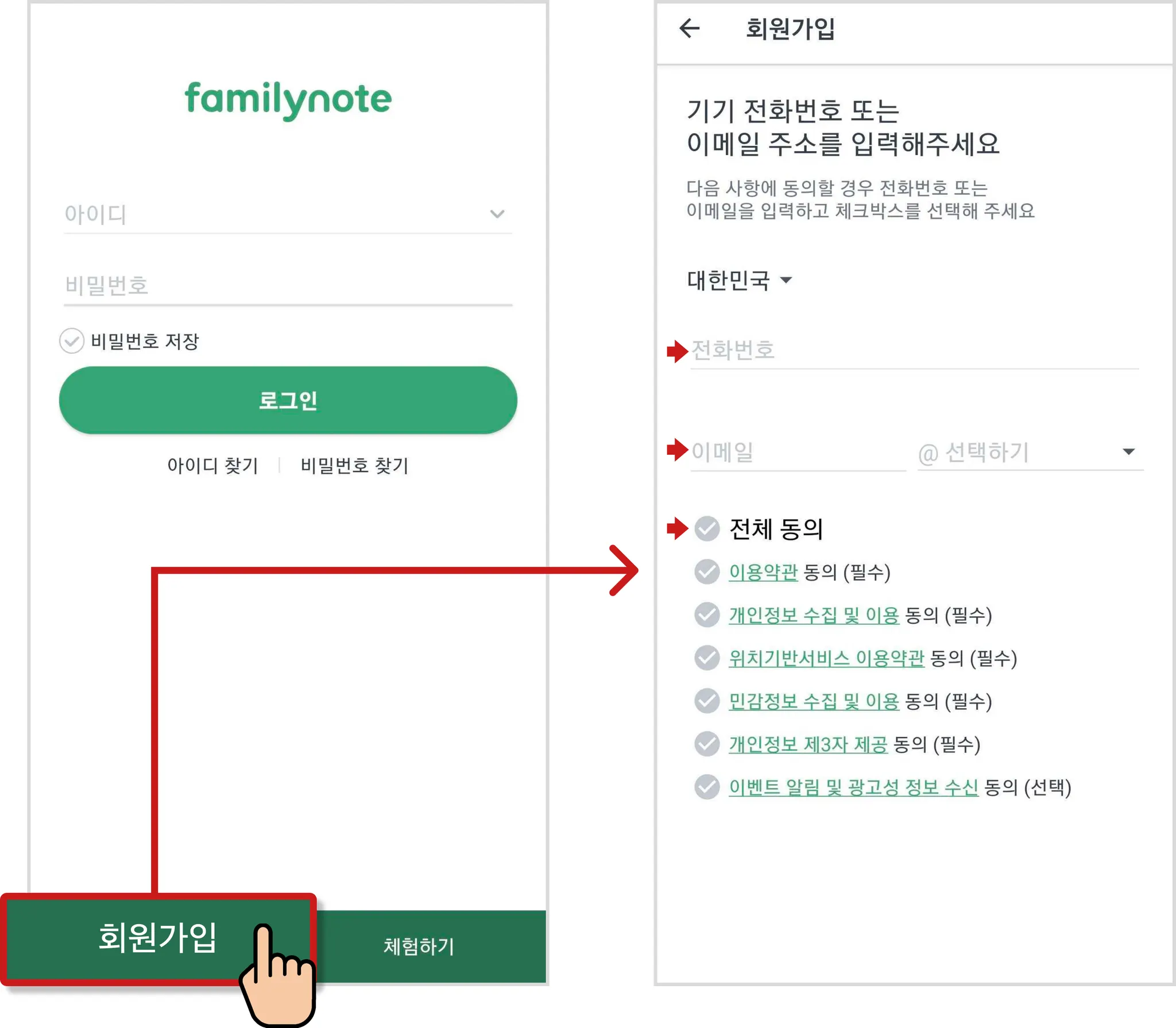
Task: Go back using the arrow icon
Action: 689,28
